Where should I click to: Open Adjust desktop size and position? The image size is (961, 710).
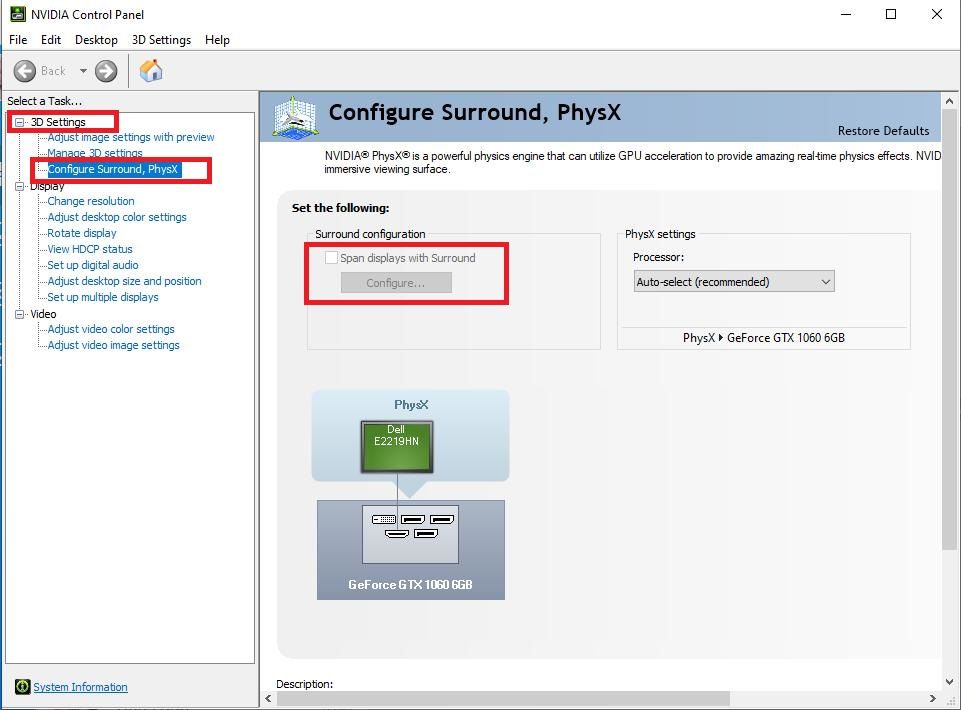point(124,281)
